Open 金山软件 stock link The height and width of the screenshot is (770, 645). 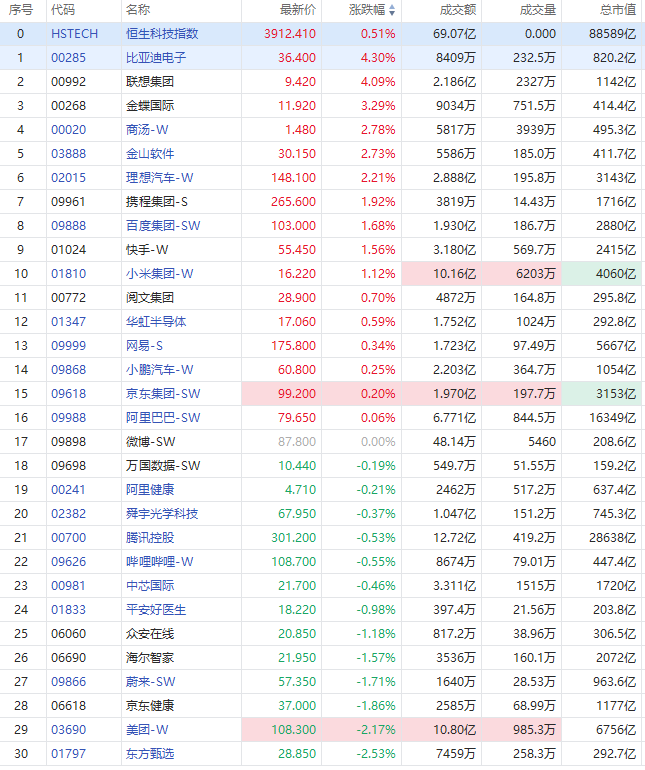pos(150,154)
